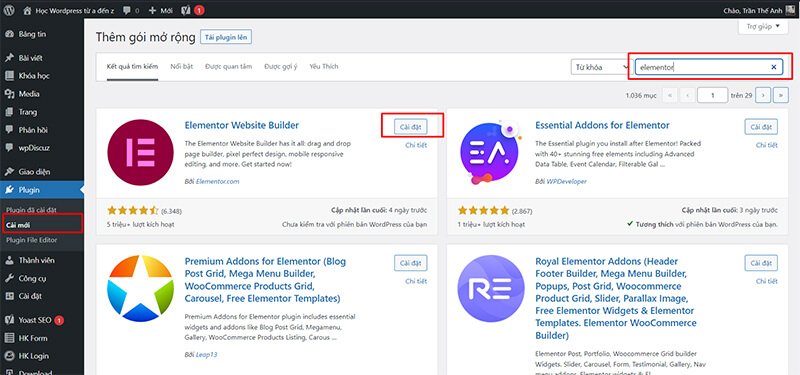This screenshot has height=375, width=800.
Task: Install Royal Elementor Addons plugin
Action: (761, 263)
